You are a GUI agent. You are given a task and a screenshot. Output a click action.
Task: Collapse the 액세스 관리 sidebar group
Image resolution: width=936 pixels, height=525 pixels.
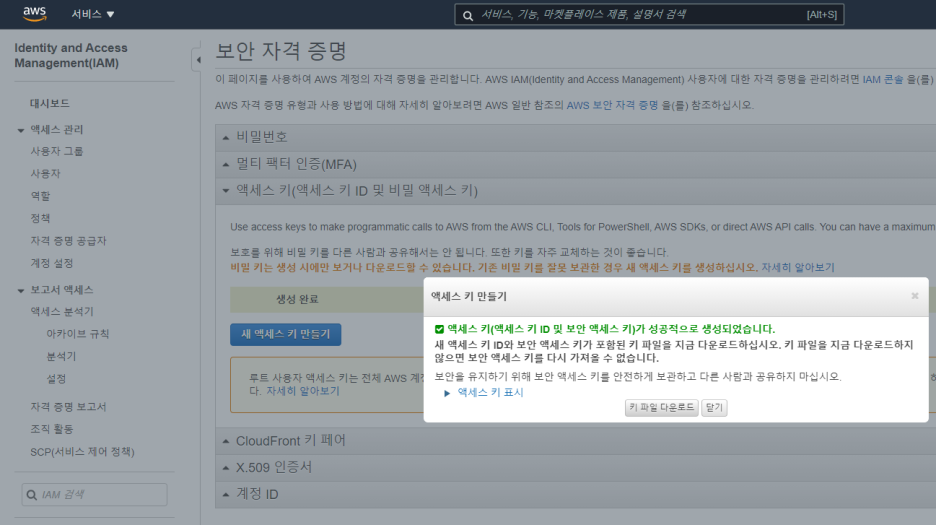pos(21,130)
